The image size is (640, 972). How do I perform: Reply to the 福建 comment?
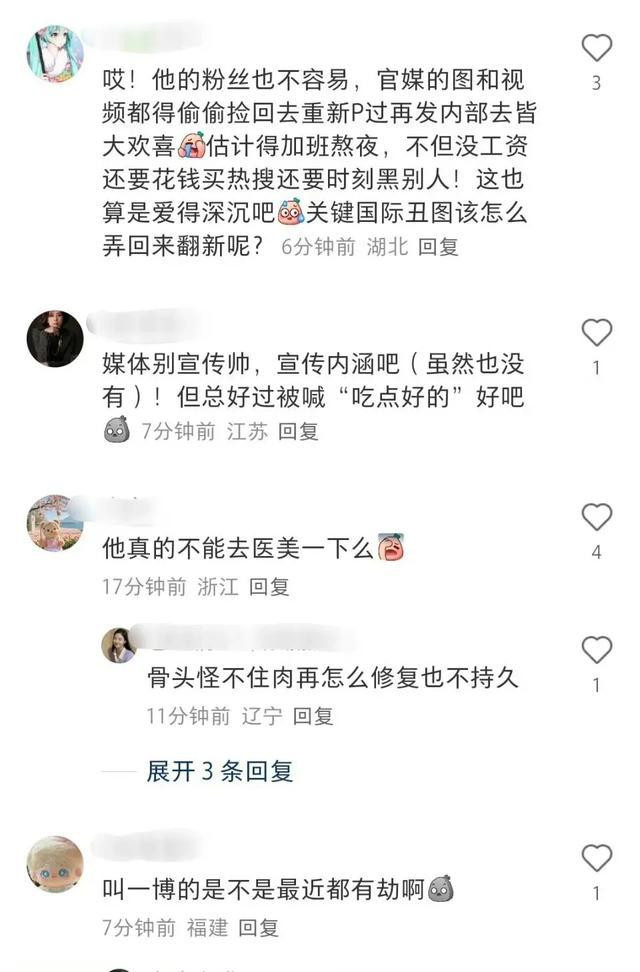point(259,927)
